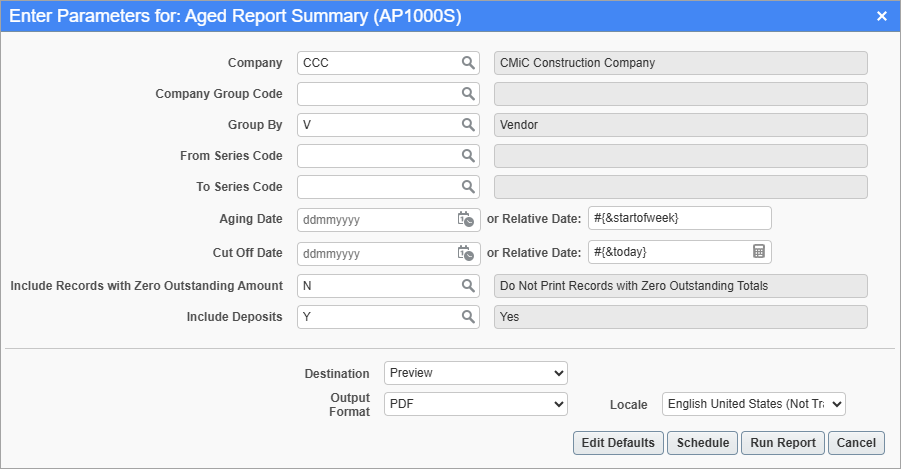
Task: Expand the Locale dropdown
Action: tap(753, 404)
